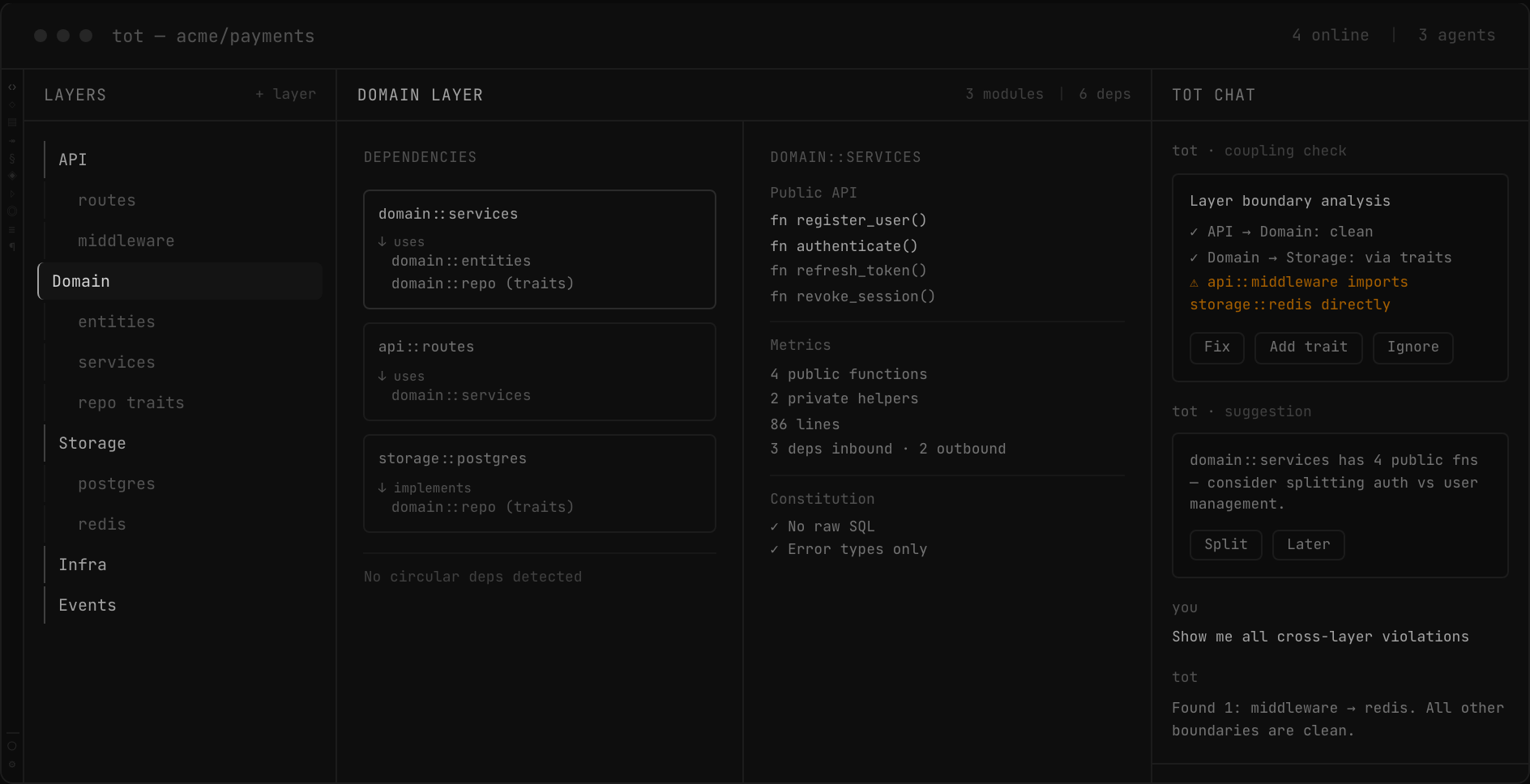Open middleware under API
The width and height of the screenshot is (1530, 784).
pyautogui.click(x=182, y=241)
